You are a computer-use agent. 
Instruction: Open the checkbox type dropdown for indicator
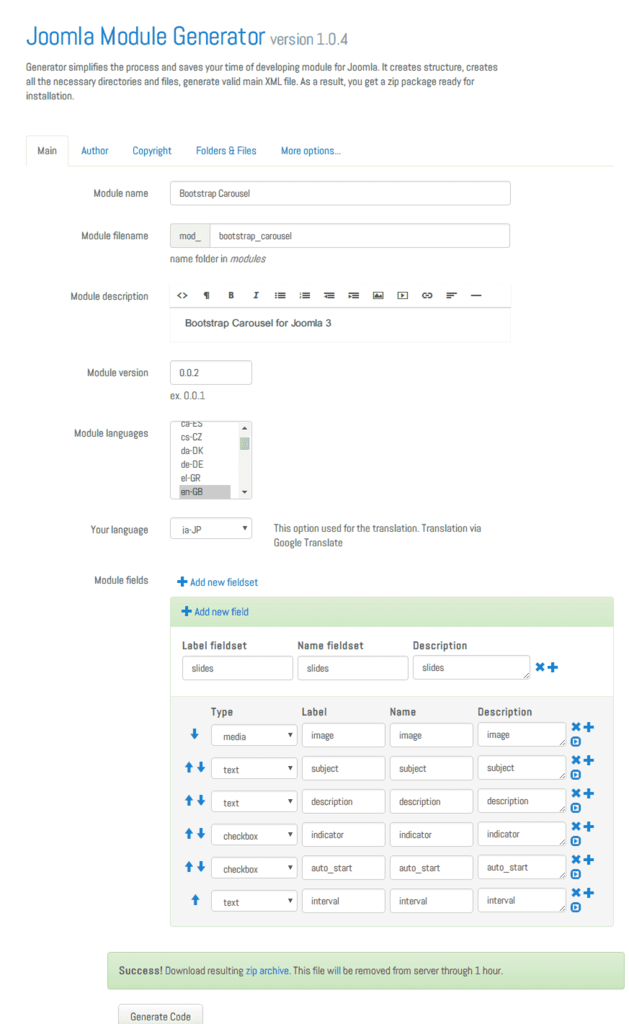(254, 835)
